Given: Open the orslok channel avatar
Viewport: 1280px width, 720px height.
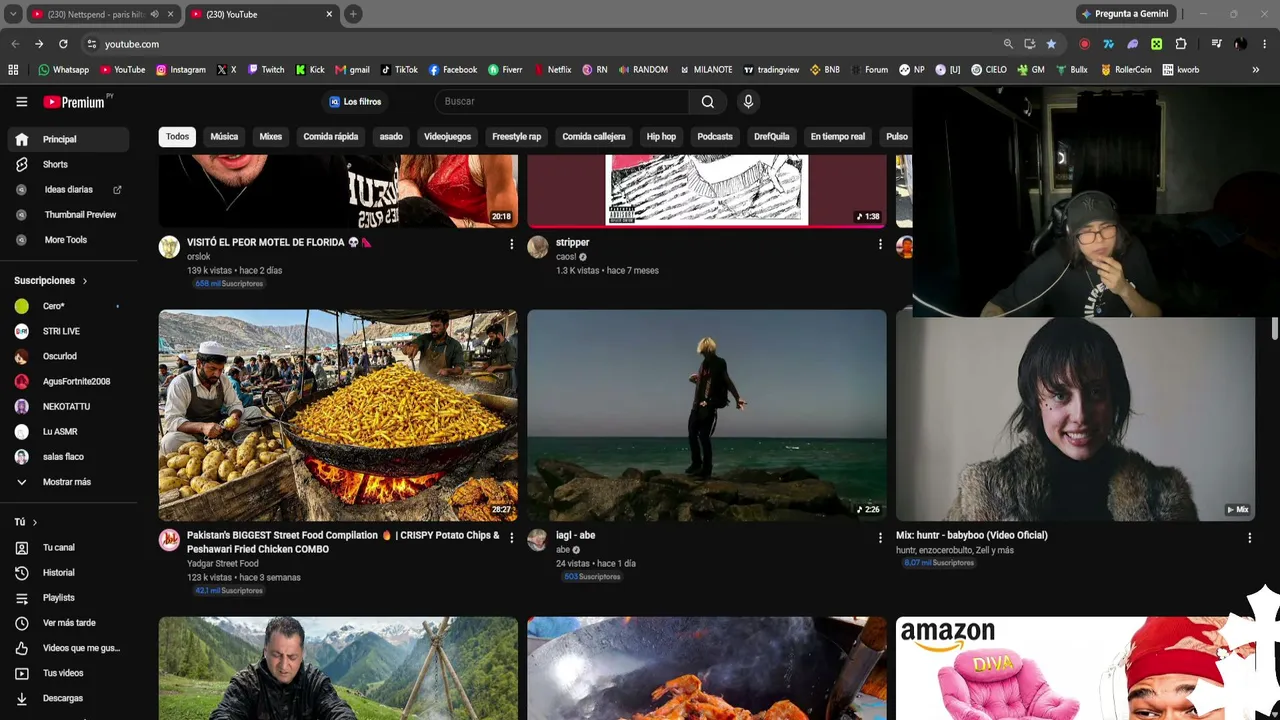Looking at the screenshot, I should tap(169, 247).
